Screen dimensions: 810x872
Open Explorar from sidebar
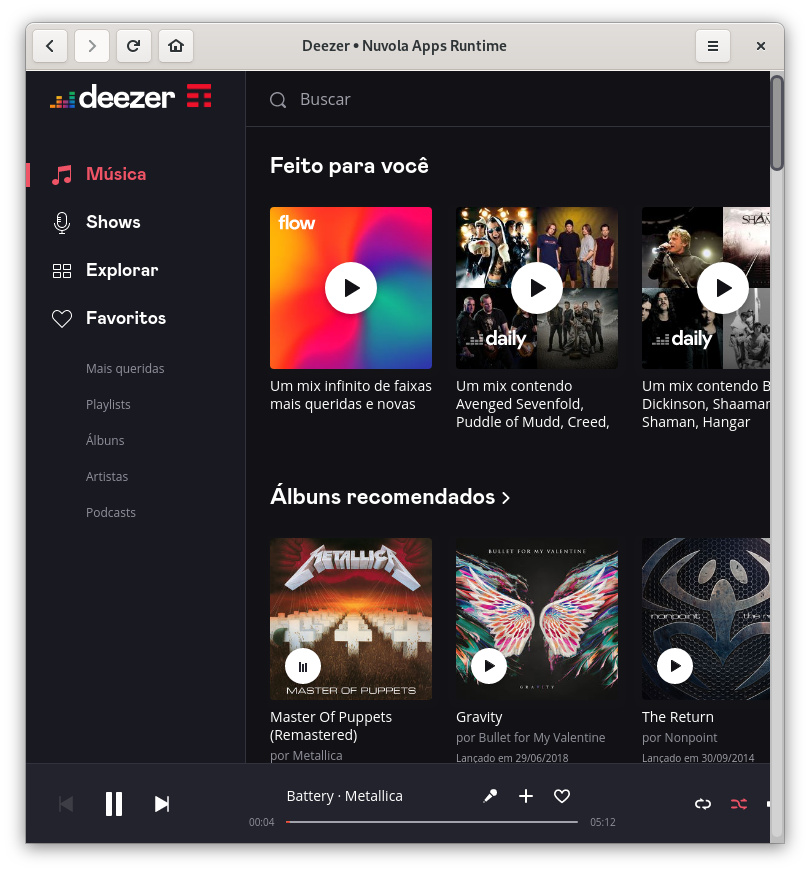(x=121, y=270)
